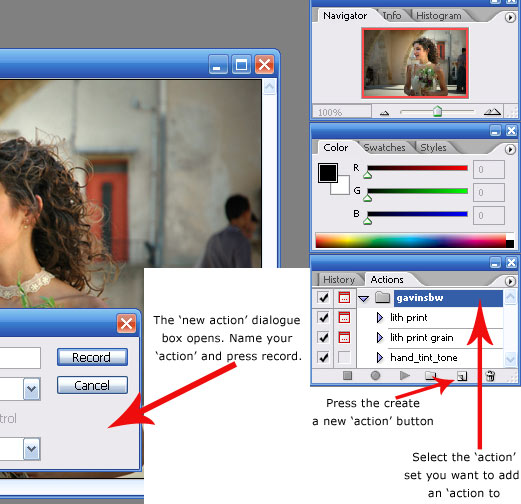Screen dimensions: 521x504
Task: Select the gavinsbw action set row
Action: click(448, 298)
